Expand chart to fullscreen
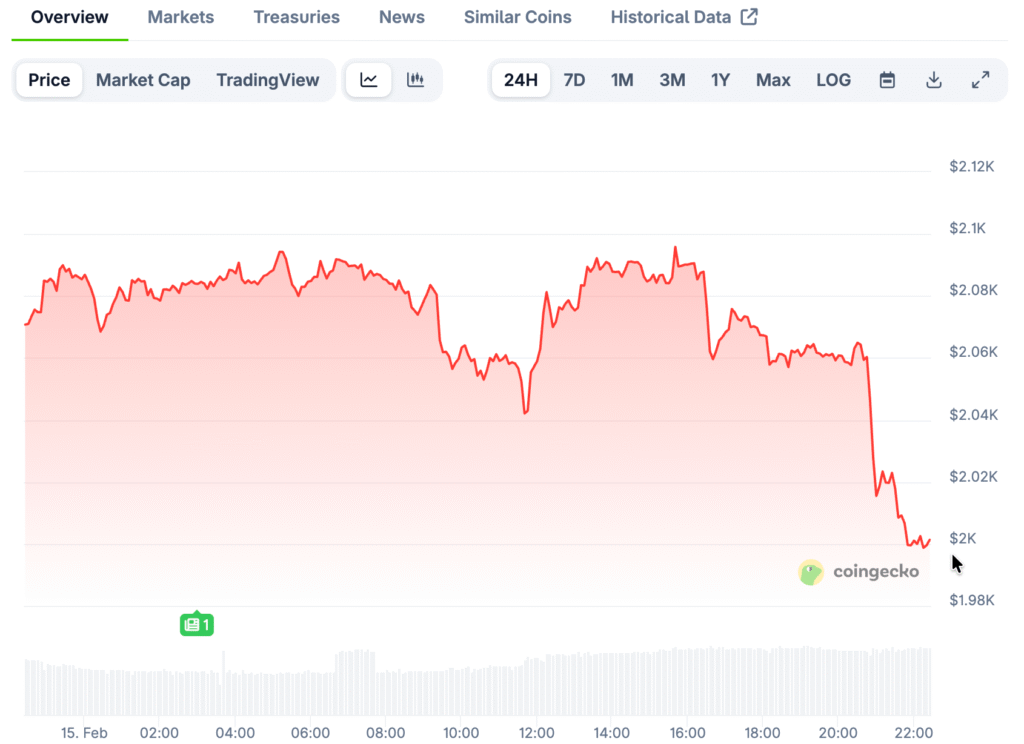This screenshot has width=1024, height=744. pos(981,80)
